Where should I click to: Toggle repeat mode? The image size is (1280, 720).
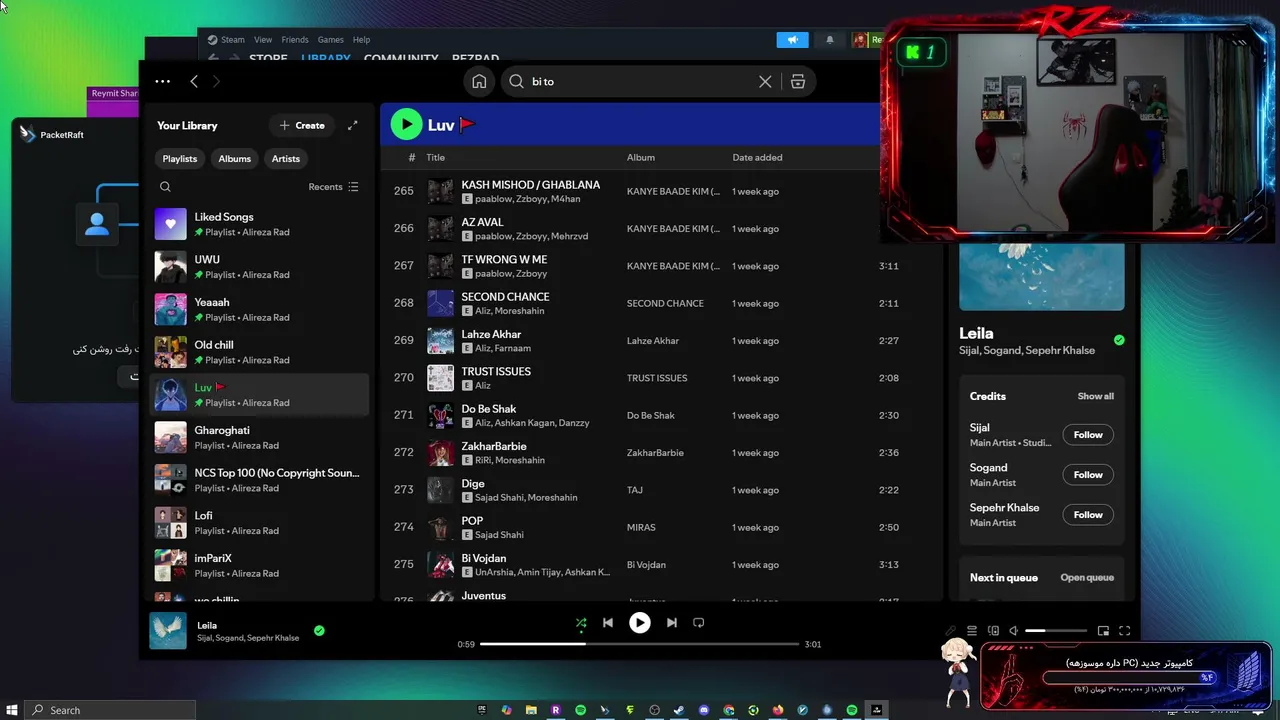coord(699,623)
